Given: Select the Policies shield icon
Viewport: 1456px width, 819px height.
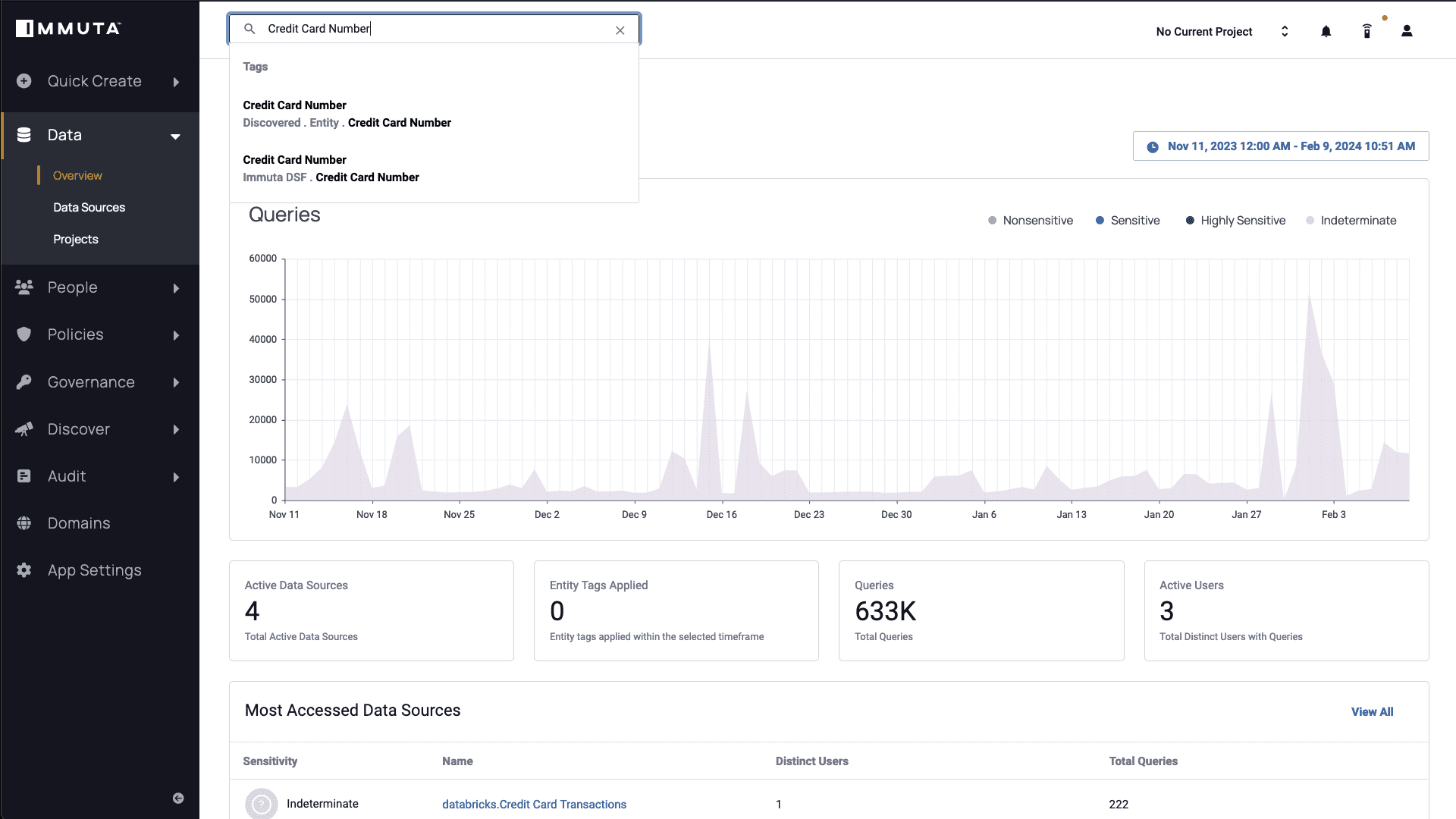Looking at the screenshot, I should [x=24, y=334].
